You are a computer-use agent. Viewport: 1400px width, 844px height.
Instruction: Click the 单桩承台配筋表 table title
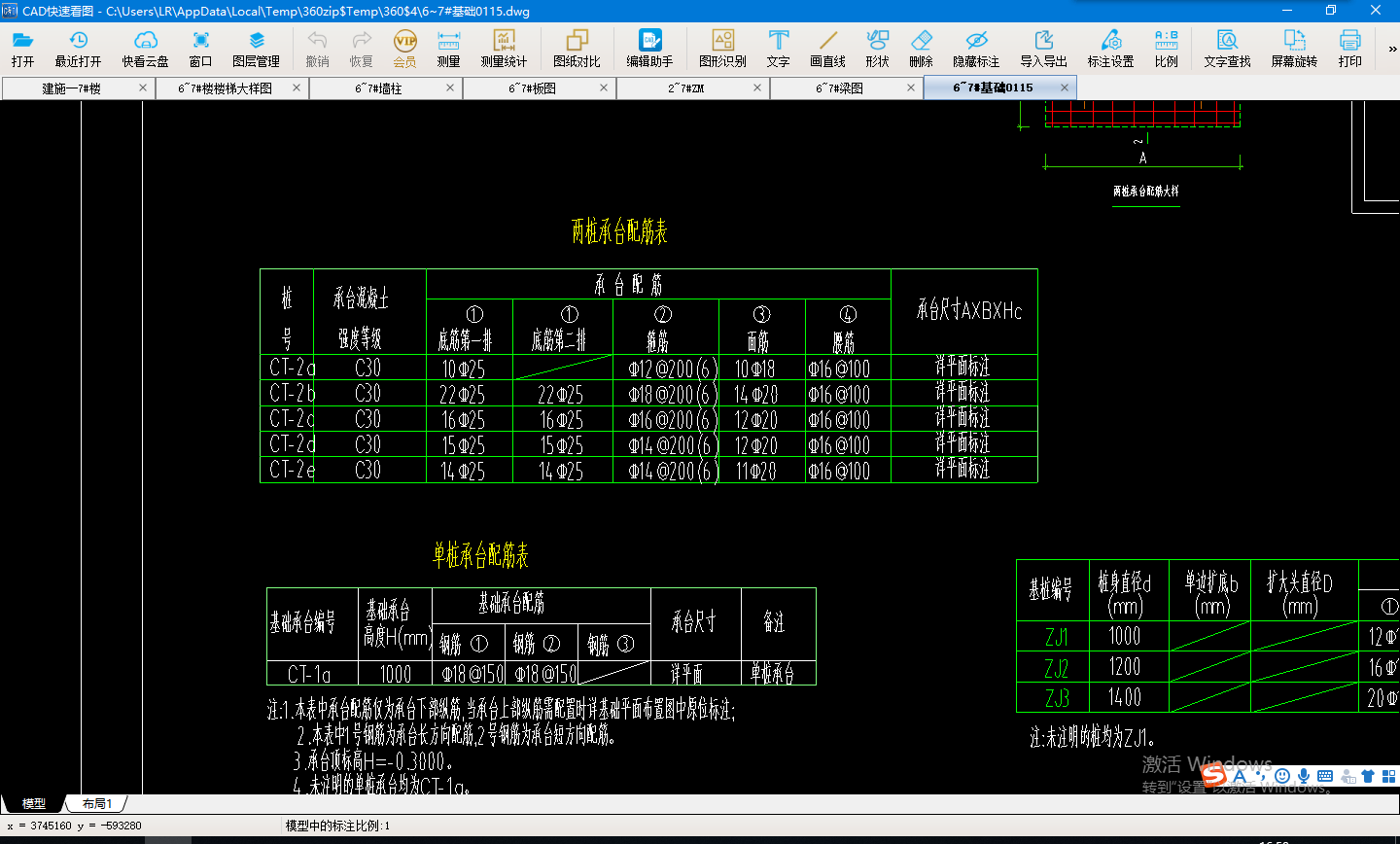(x=480, y=555)
